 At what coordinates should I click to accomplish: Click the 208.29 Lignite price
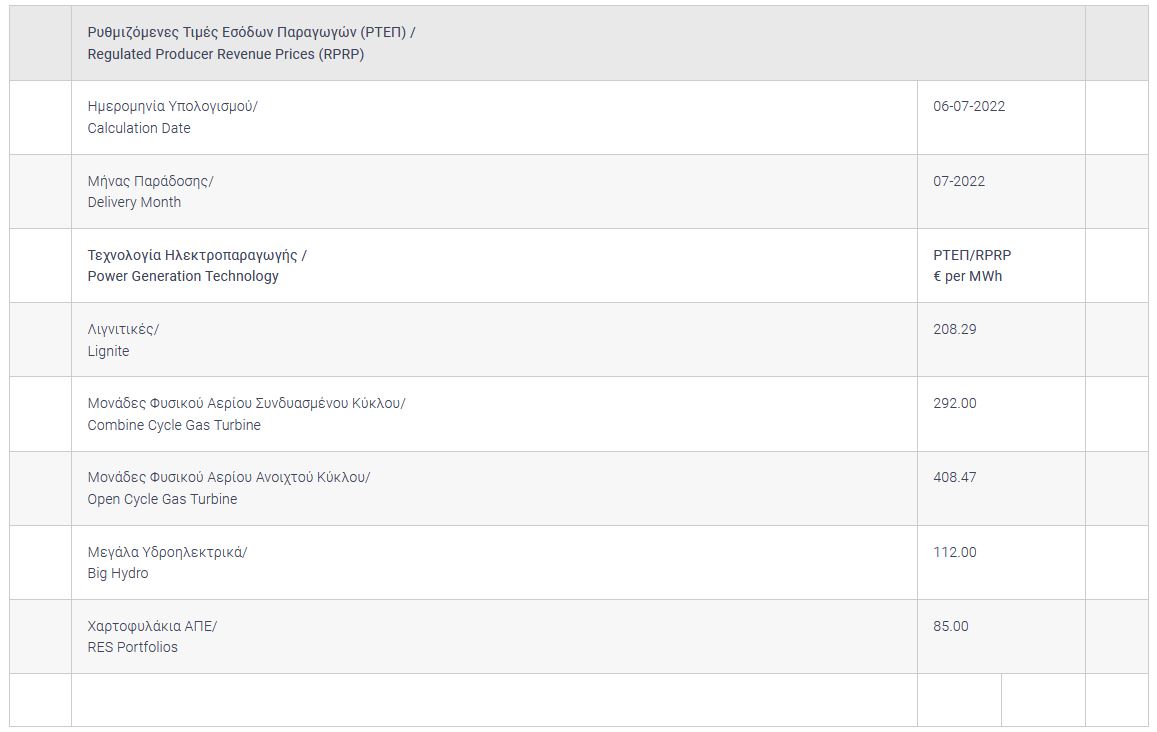[955, 329]
